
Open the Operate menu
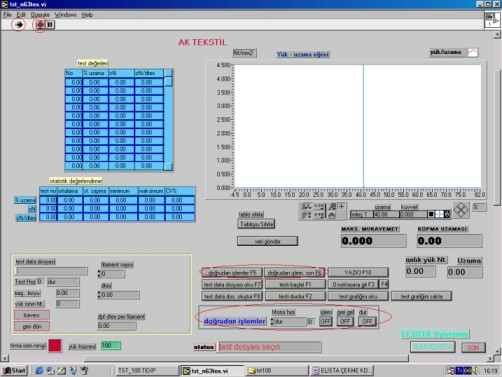tap(40, 15)
